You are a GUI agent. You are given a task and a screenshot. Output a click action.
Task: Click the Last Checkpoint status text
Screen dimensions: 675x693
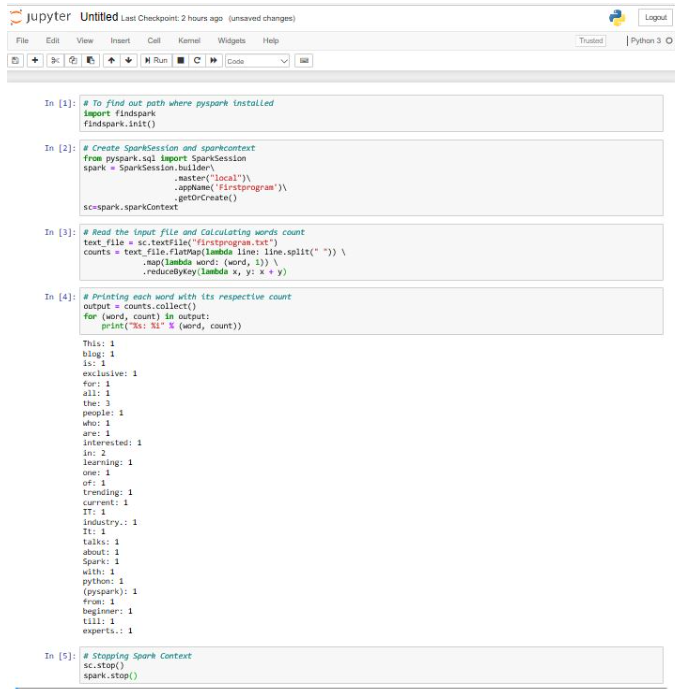(172, 18)
